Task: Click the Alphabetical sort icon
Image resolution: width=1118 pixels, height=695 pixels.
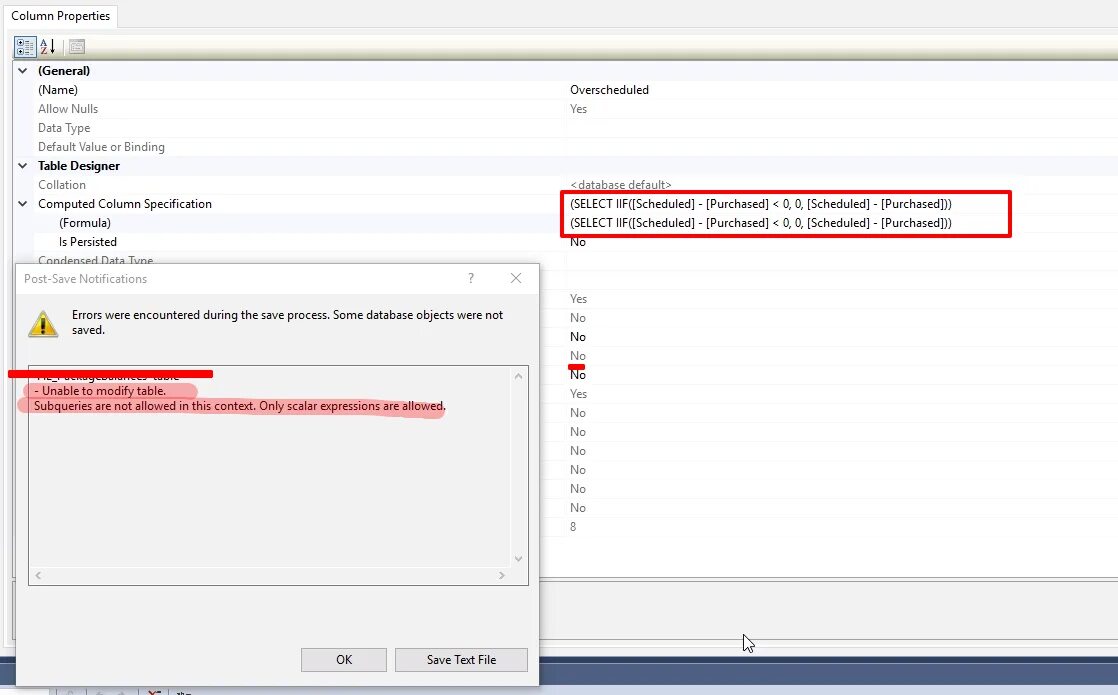Action: point(48,47)
